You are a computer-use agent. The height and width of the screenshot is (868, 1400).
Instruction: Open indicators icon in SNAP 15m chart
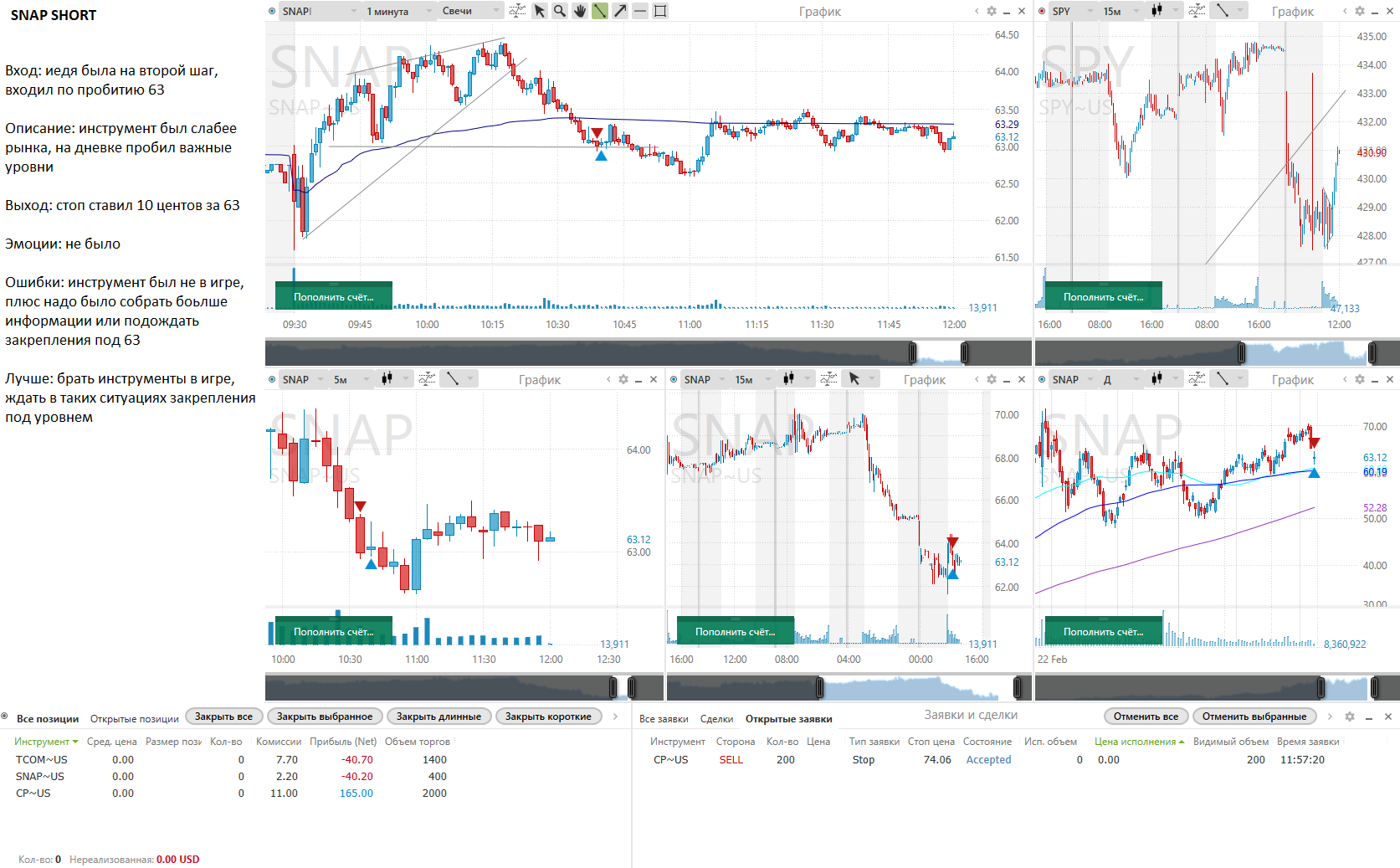(828, 379)
